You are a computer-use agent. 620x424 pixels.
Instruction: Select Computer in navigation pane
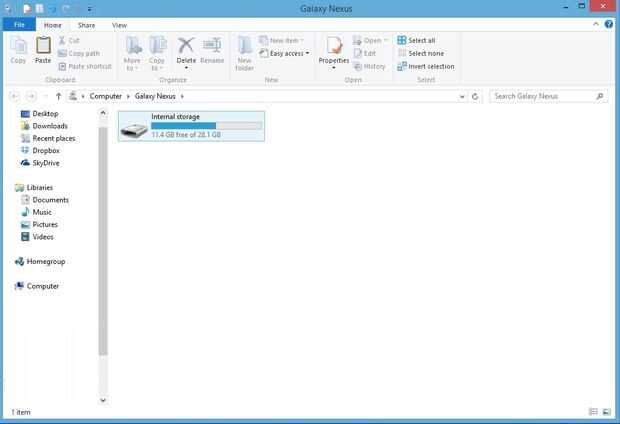pyautogui.click(x=37, y=286)
